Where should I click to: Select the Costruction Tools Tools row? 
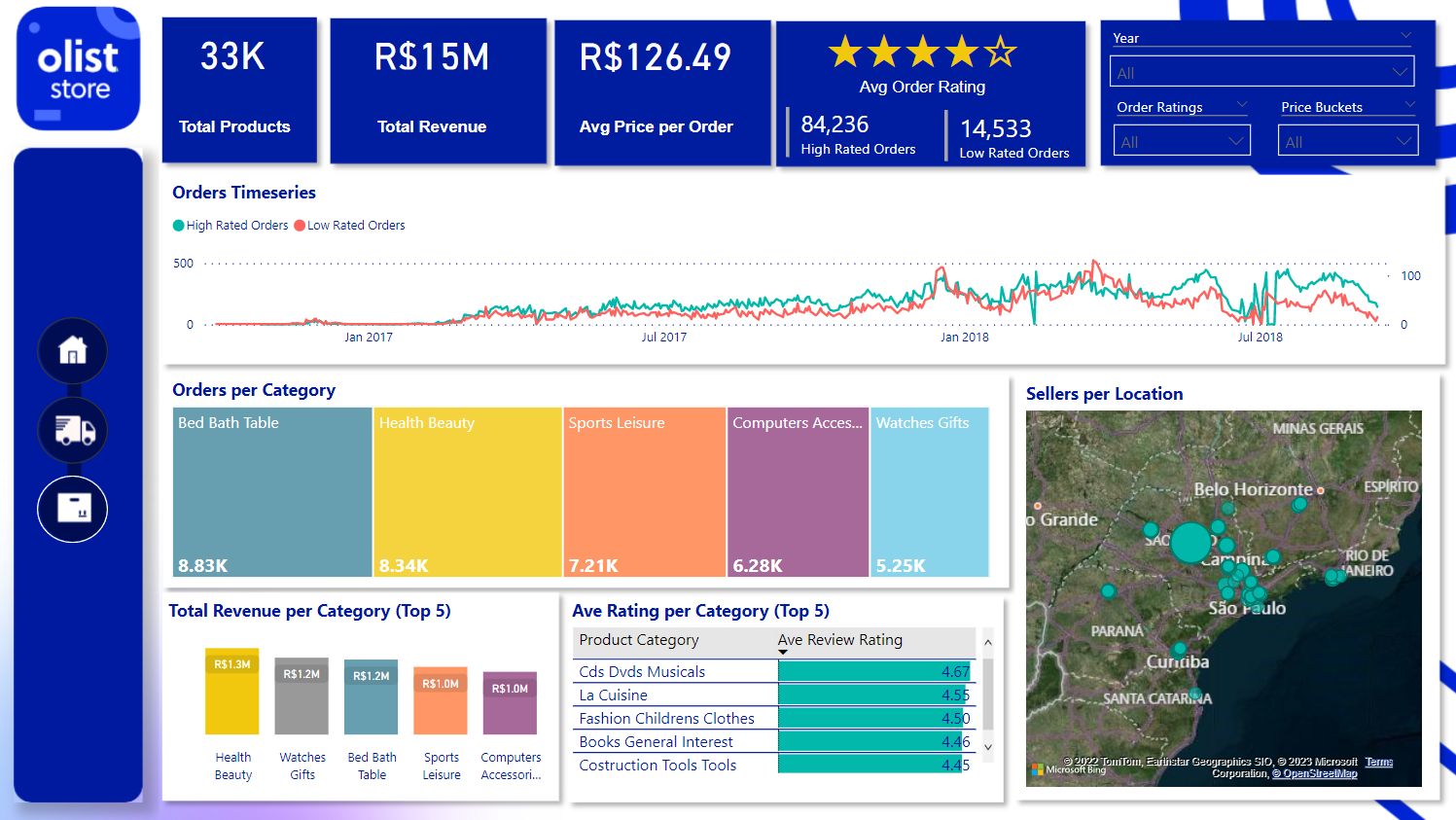pos(774,765)
